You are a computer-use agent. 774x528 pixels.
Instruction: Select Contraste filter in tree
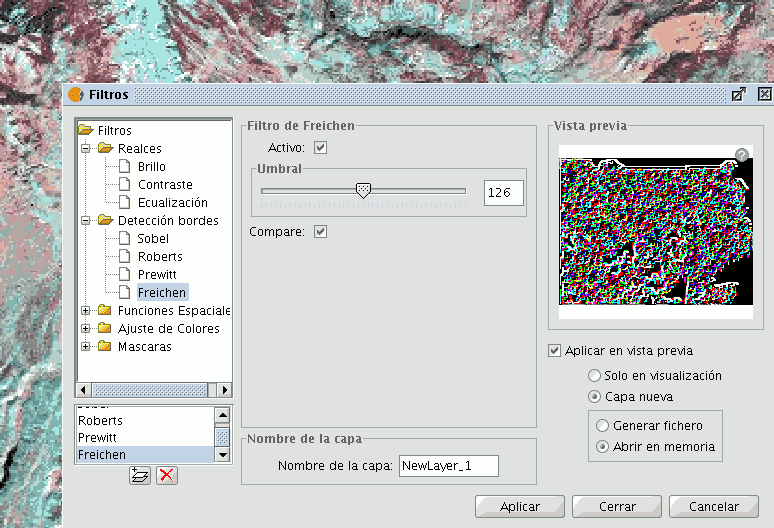tap(165, 185)
